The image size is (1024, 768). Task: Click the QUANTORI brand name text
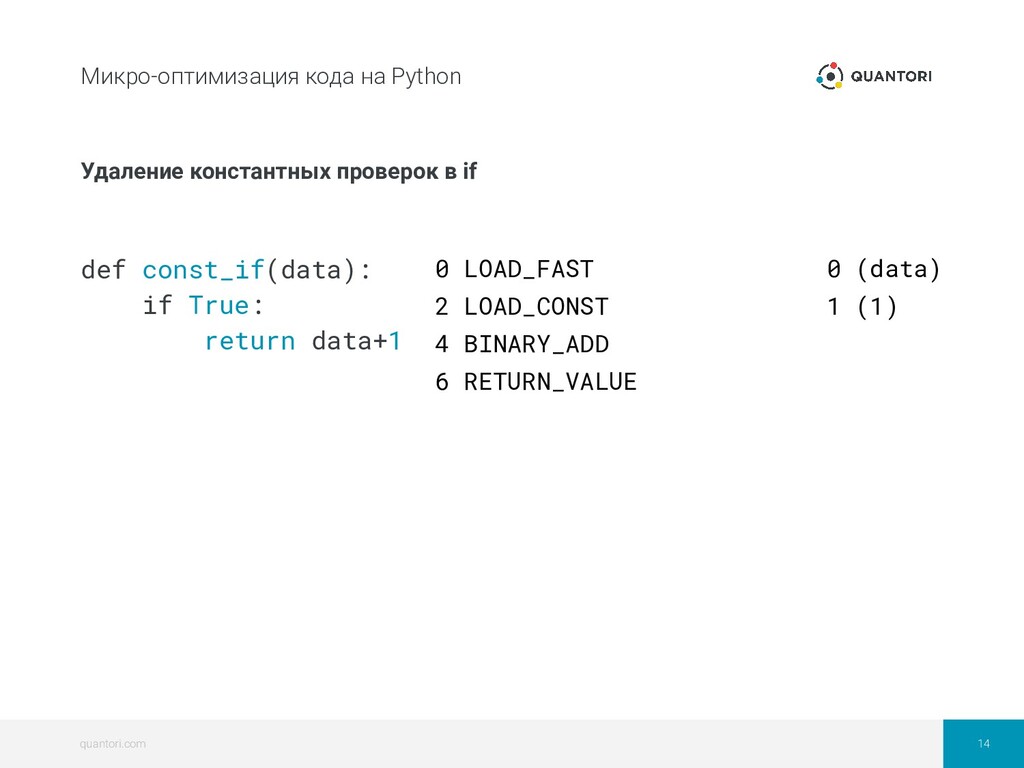click(891, 76)
